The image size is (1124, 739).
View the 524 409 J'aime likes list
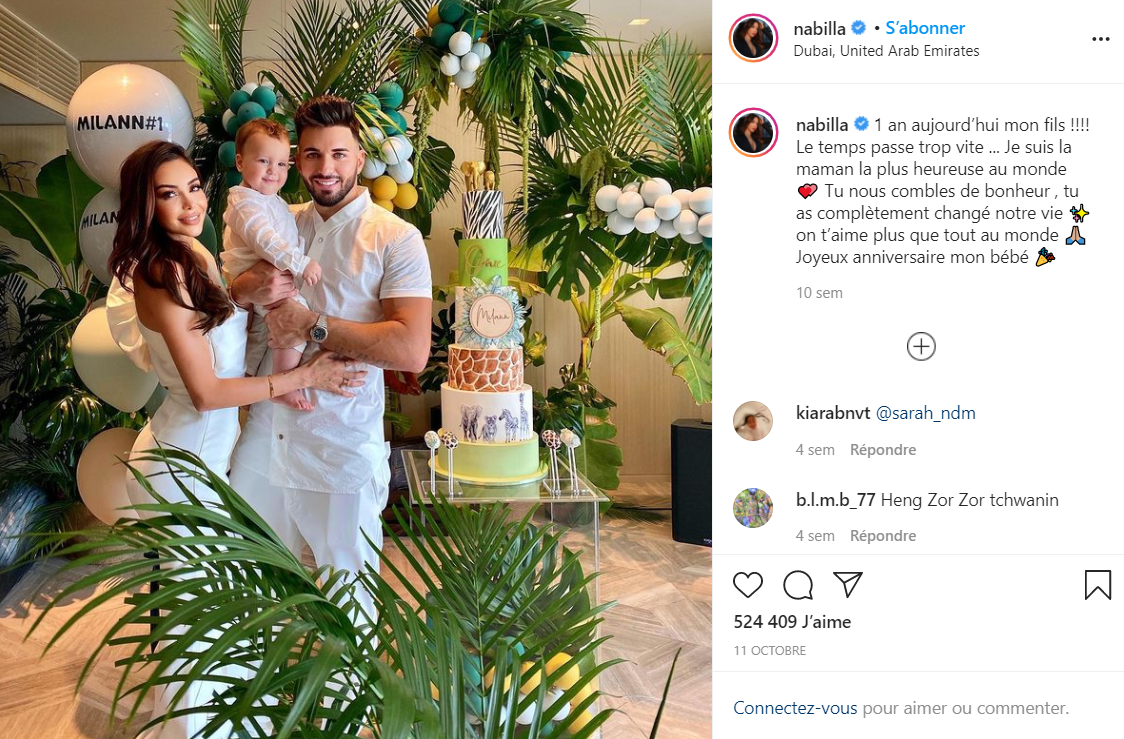[792, 622]
